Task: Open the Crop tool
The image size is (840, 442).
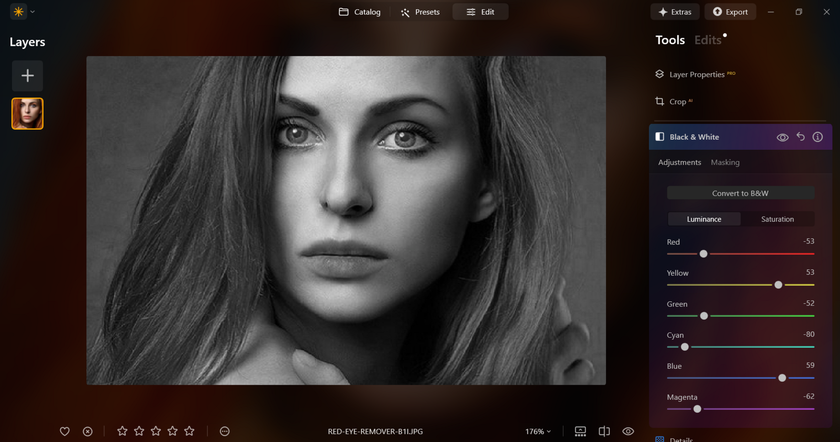Action: (677, 102)
